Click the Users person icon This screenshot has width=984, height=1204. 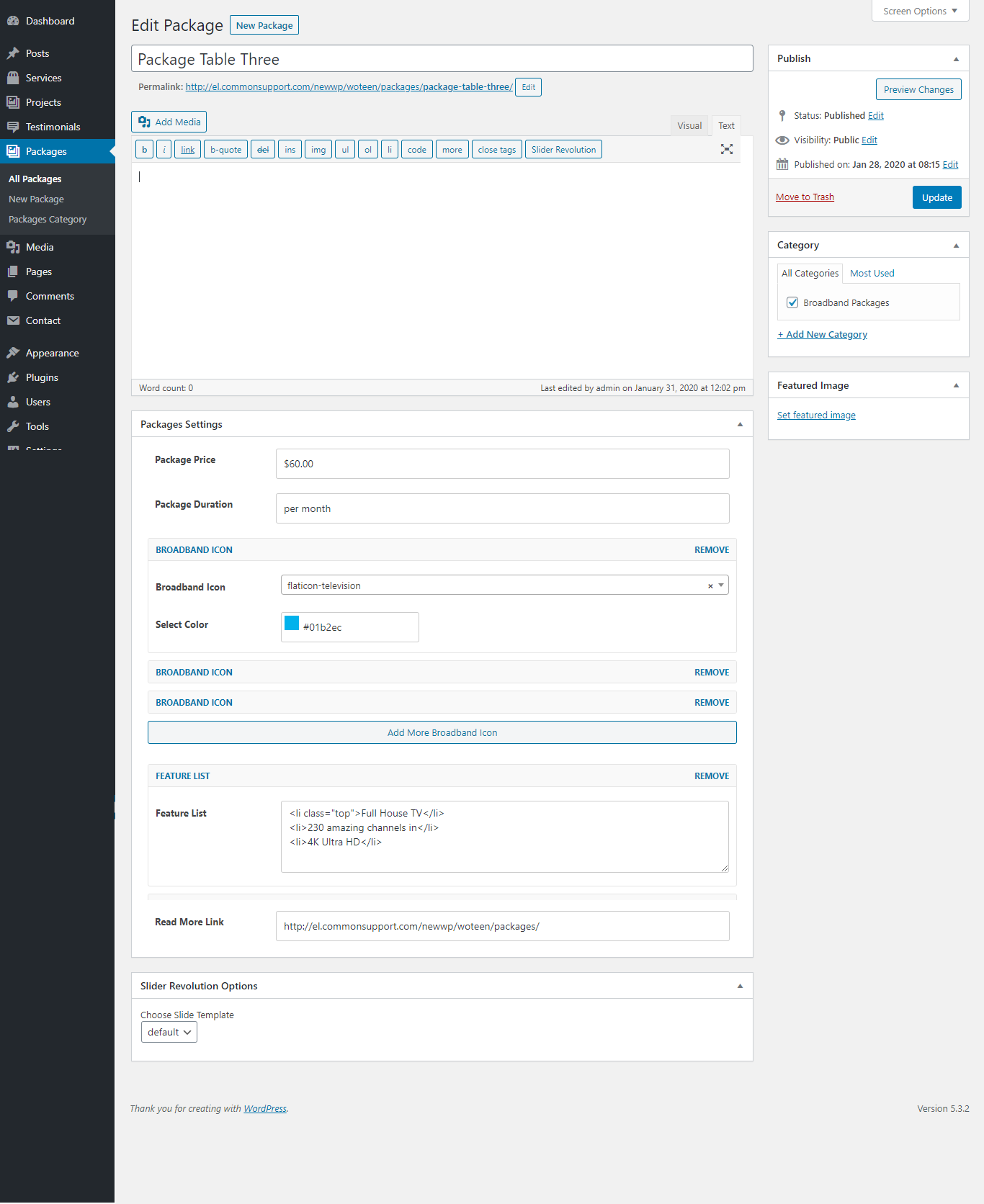[x=13, y=402]
